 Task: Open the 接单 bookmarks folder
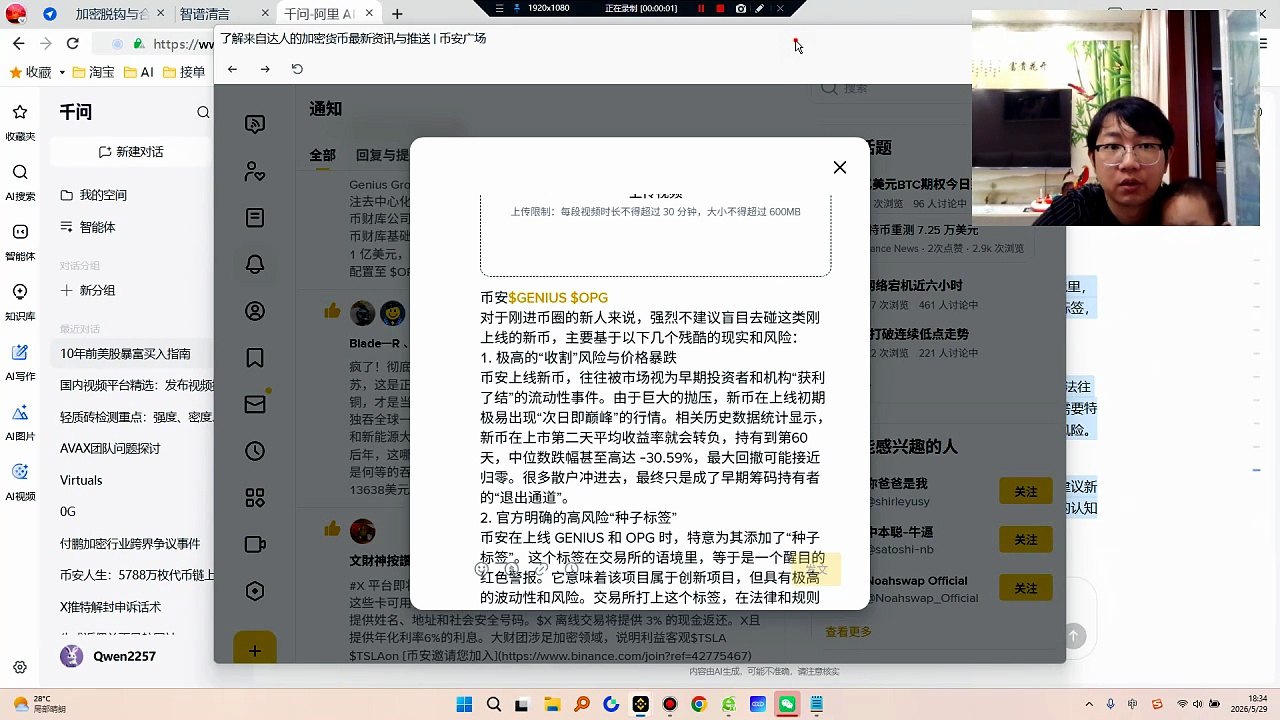[184, 72]
